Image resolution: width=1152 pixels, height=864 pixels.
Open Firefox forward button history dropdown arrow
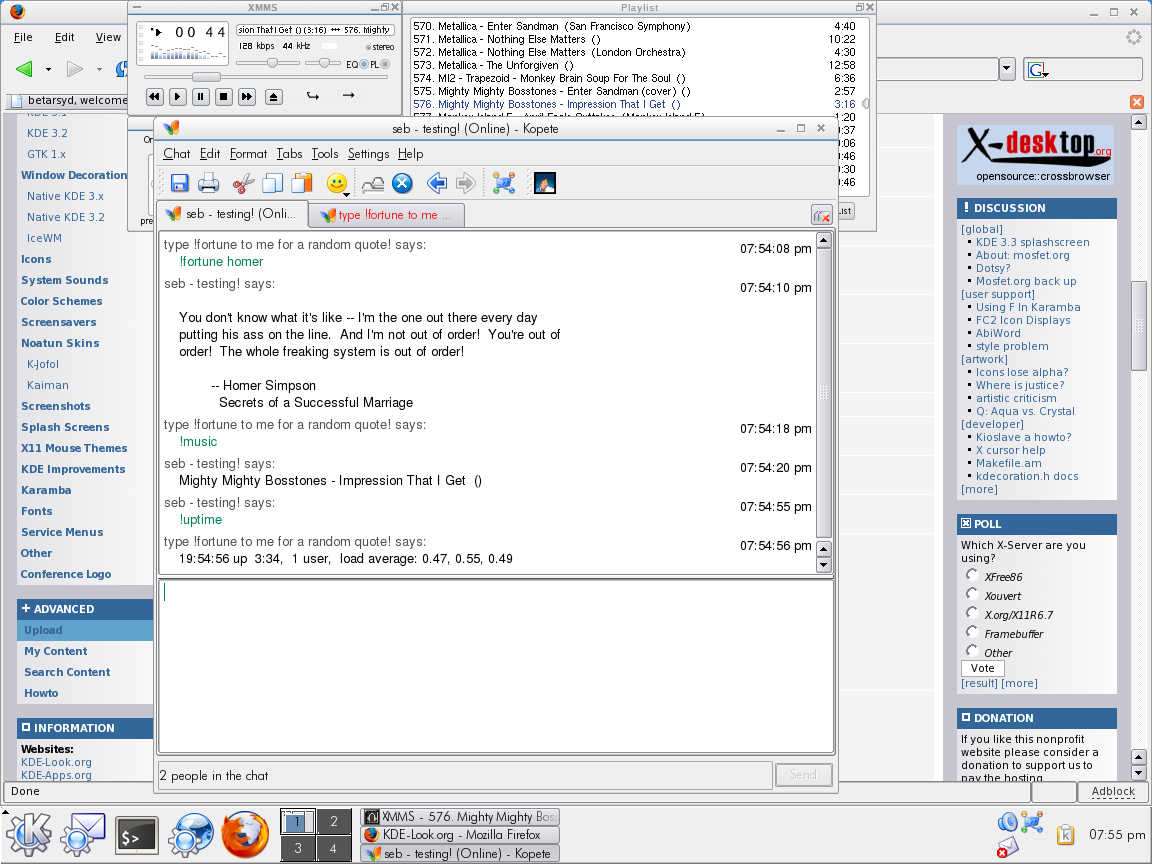click(99, 70)
